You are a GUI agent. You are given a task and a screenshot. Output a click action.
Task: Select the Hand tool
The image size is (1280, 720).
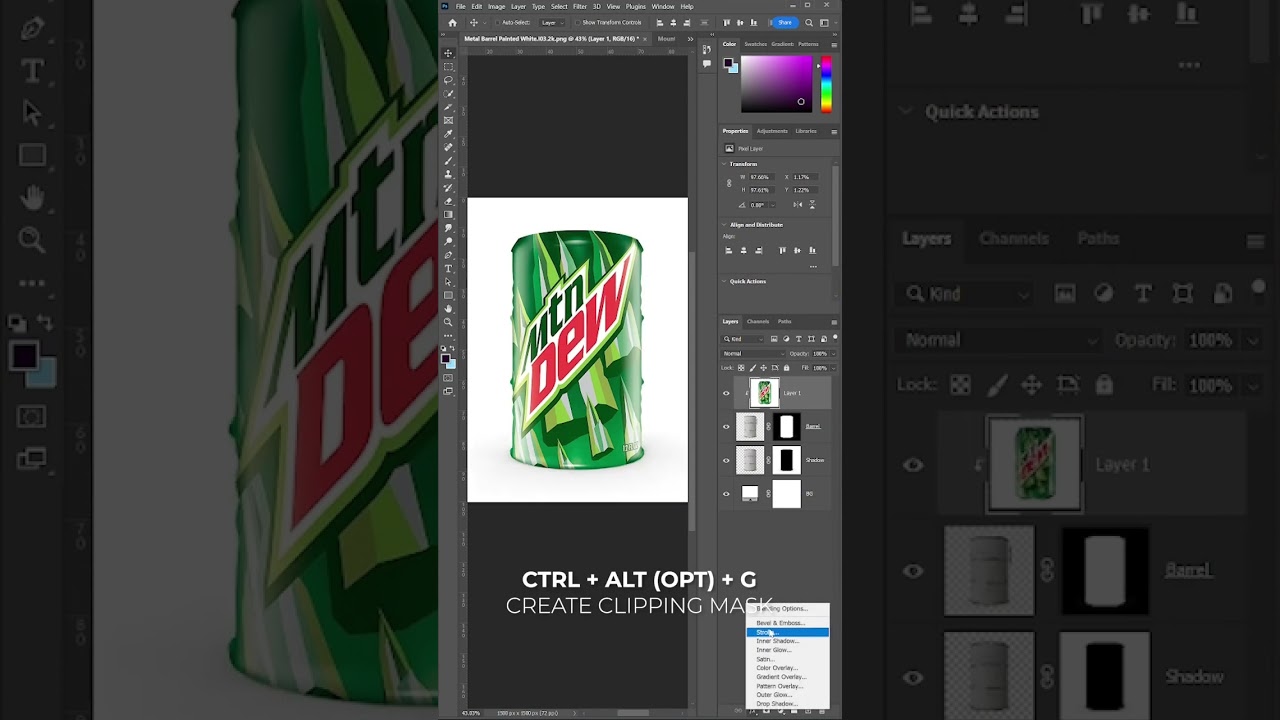click(448, 309)
